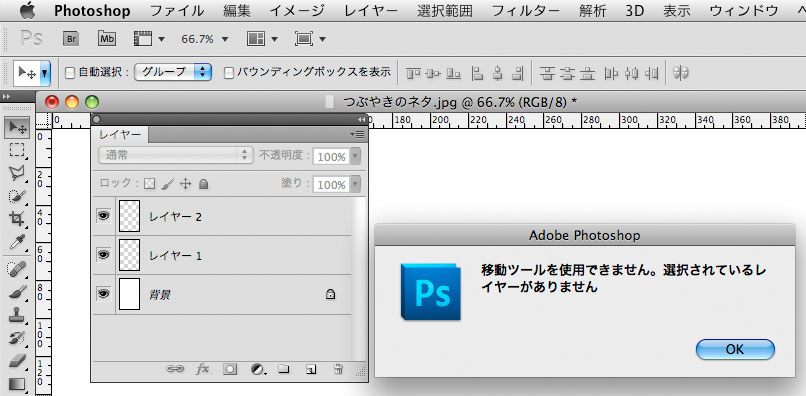
Task: Align top edges in options bar
Action: 413,74
